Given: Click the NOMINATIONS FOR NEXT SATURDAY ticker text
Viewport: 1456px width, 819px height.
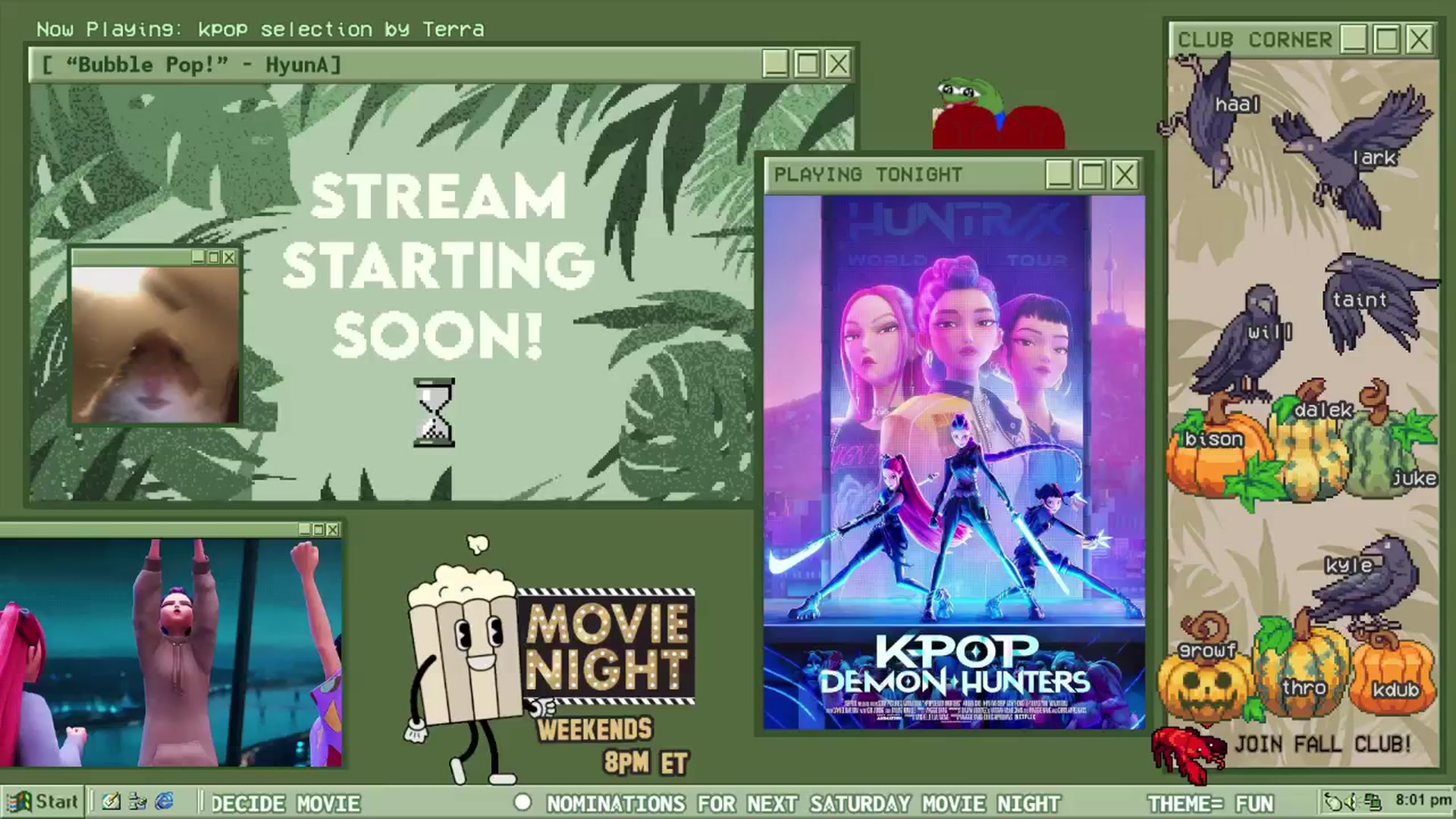Looking at the screenshot, I should point(804,803).
